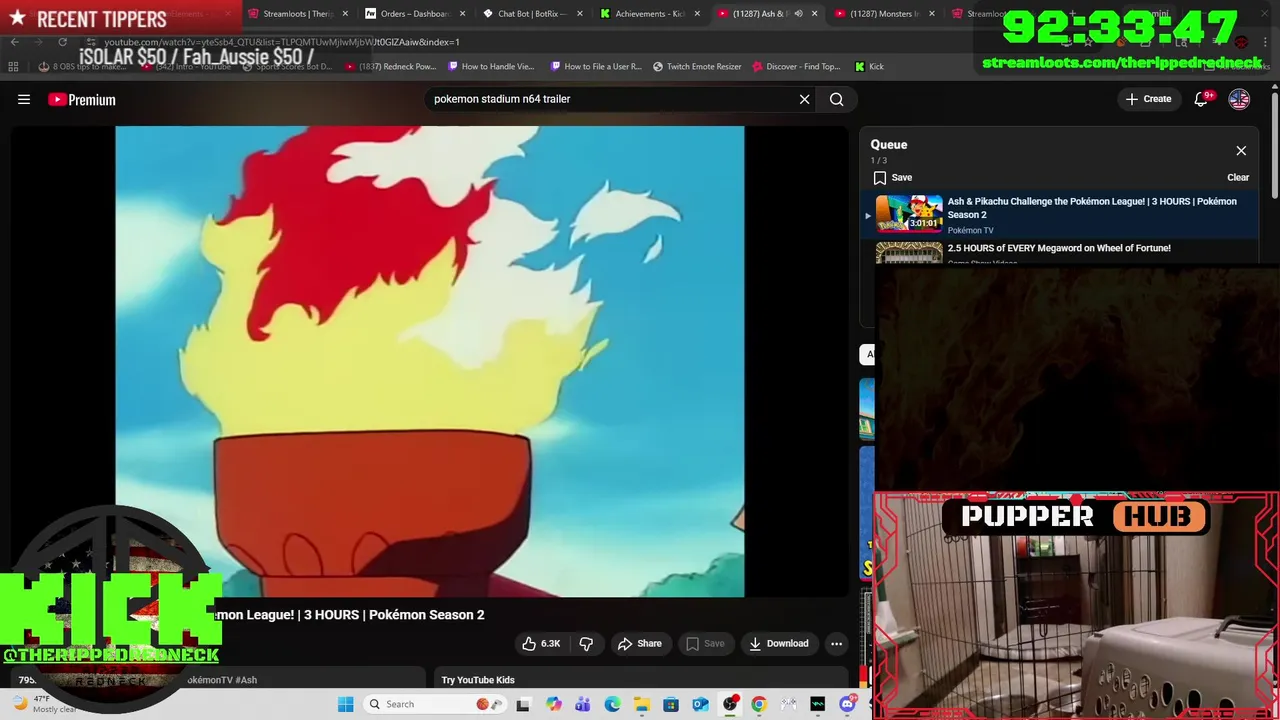The image size is (1280, 720).
Task: Click Try YouTube Kids
Action: 478,680
